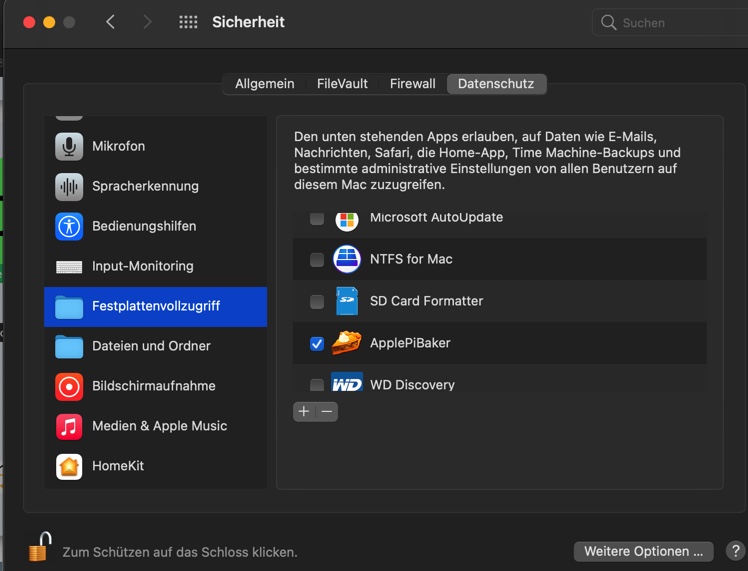Viewport: 748px width, 571px height.
Task: Click the Bildschirmaufnahme screen recording icon
Action: click(69, 386)
